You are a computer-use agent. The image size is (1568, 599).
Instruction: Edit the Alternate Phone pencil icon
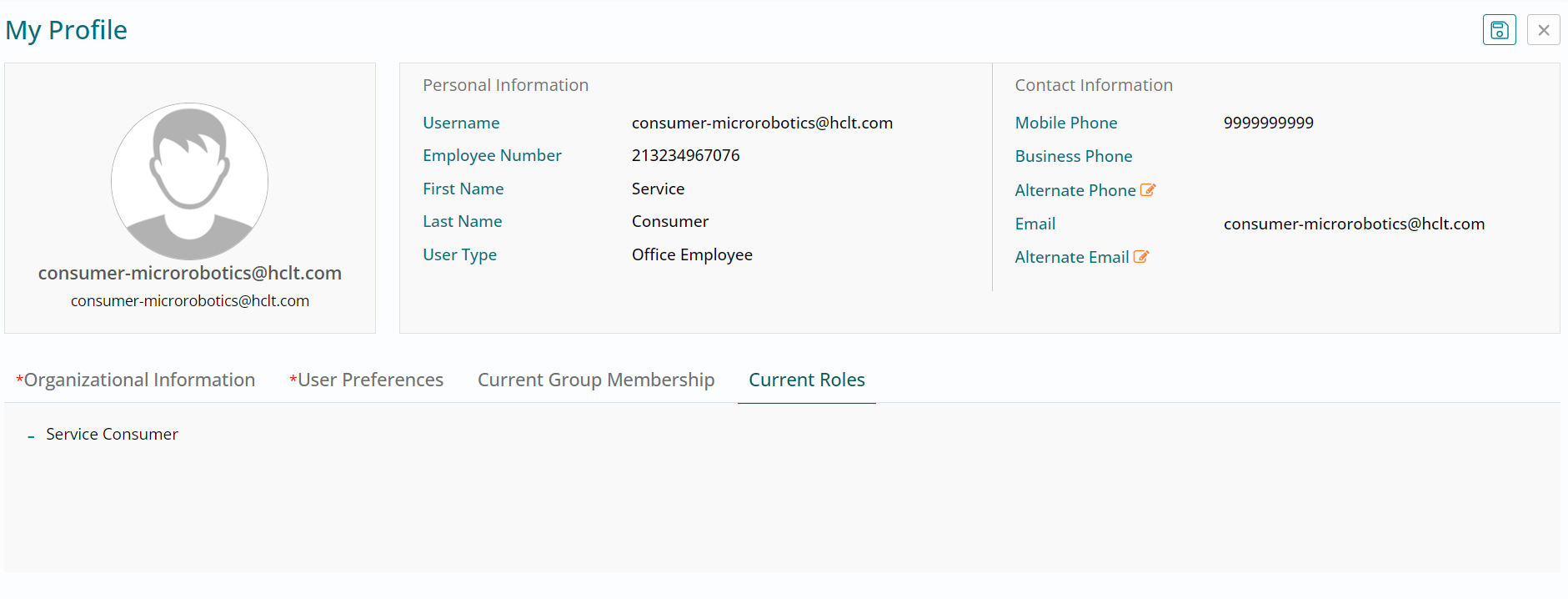[x=1148, y=190]
